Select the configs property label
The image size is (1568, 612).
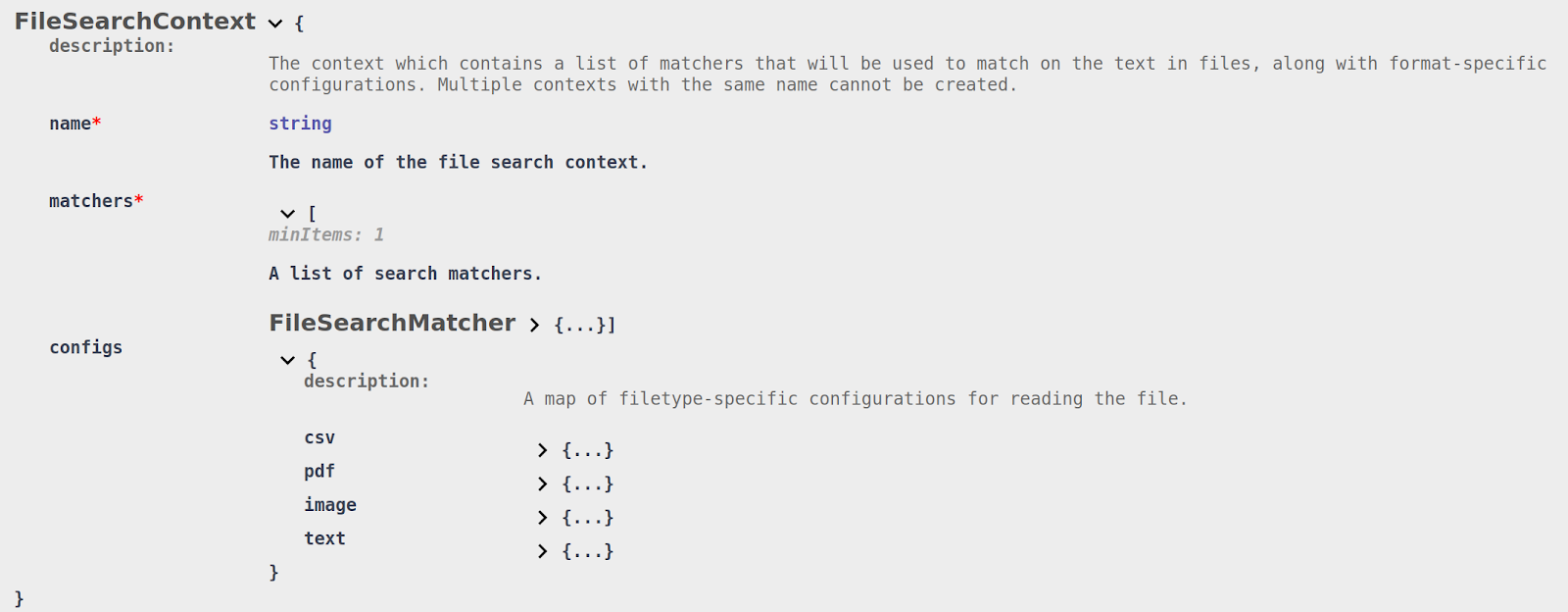click(x=86, y=347)
